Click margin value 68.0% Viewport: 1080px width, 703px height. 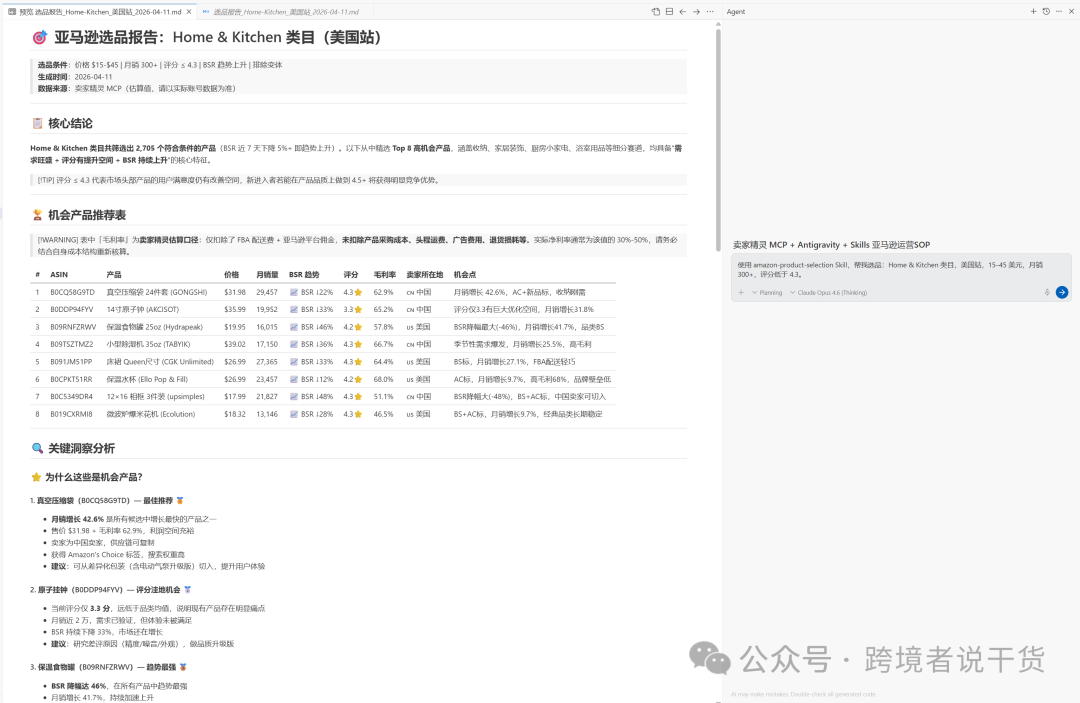click(384, 379)
